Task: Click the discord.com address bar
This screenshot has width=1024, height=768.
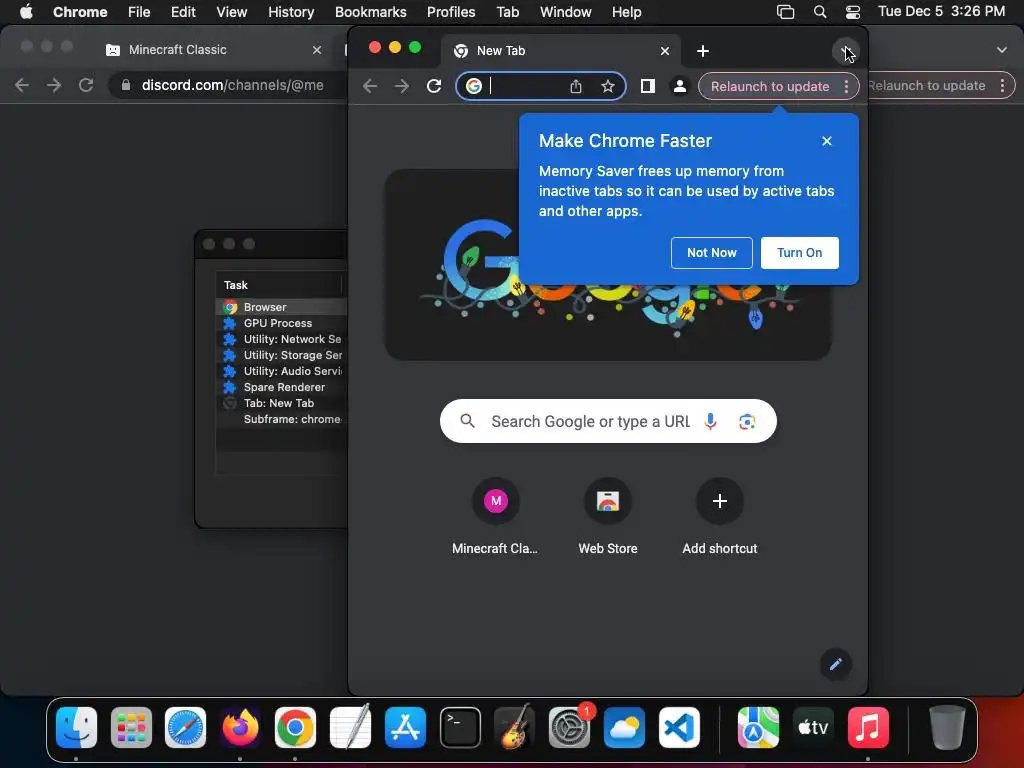Action: (x=229, y=85)
